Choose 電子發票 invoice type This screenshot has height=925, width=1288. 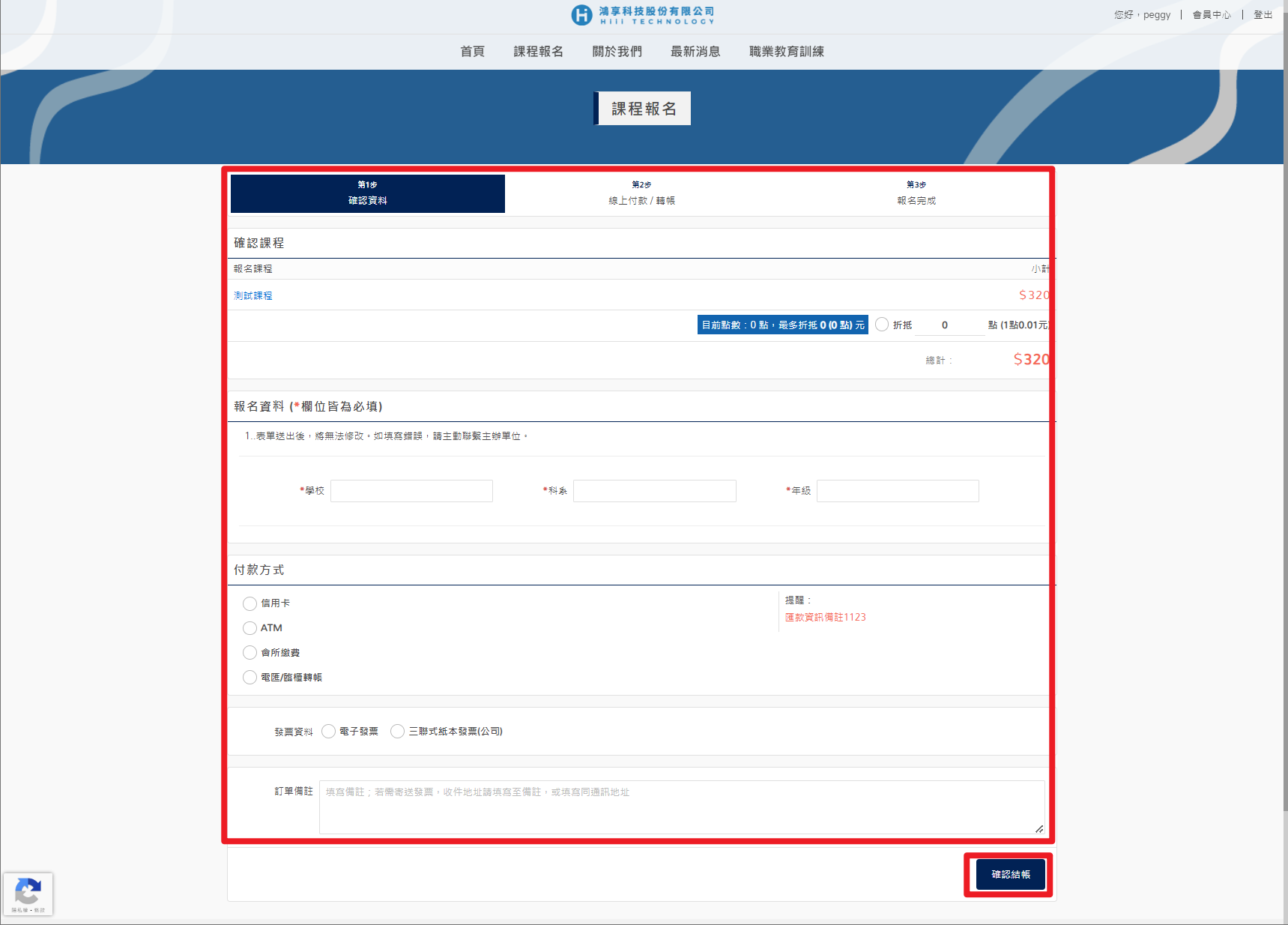[x=329, y=732]
